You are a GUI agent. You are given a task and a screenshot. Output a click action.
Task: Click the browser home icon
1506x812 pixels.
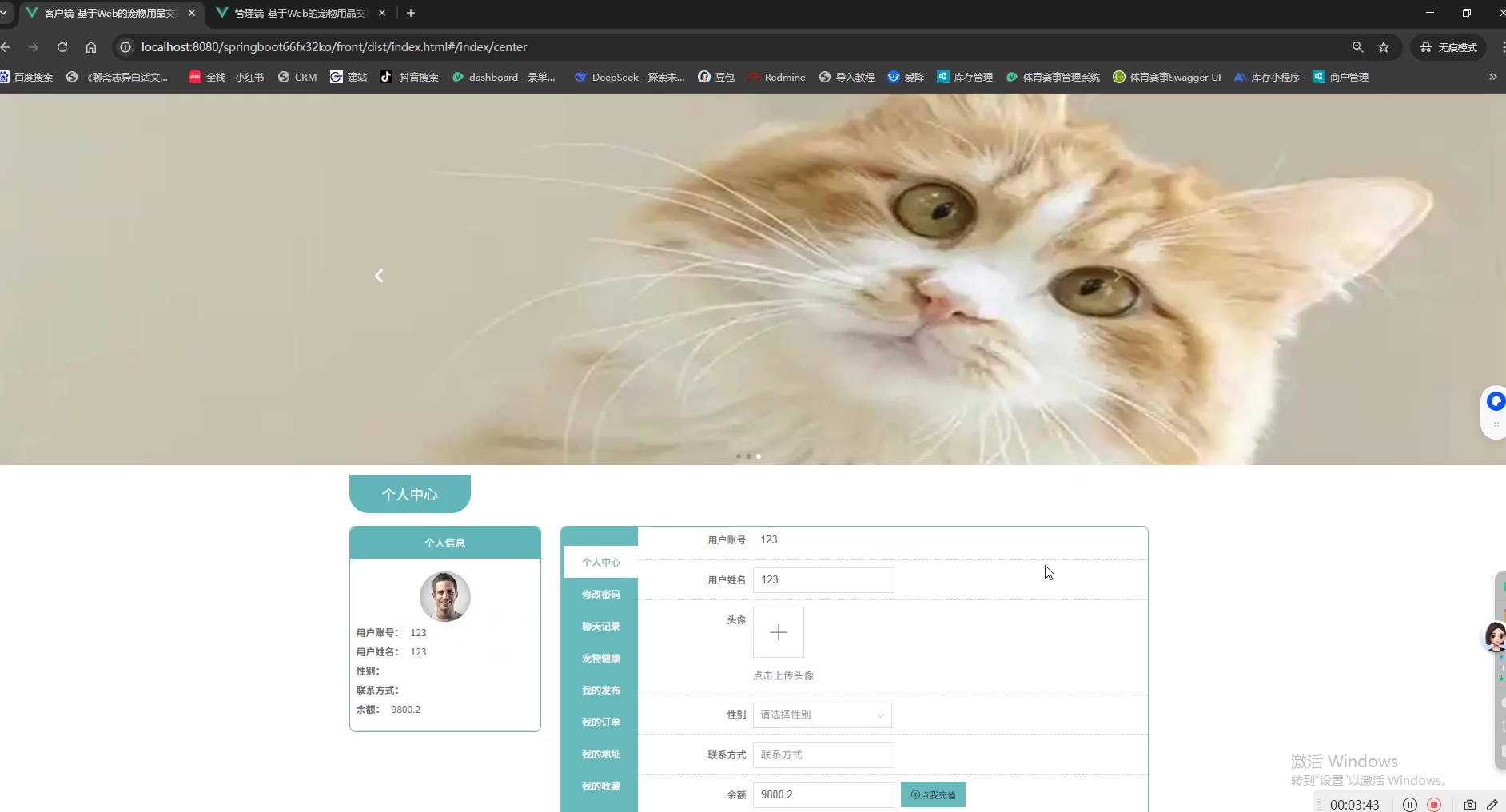pyautogui.click(x=91, y=47)
